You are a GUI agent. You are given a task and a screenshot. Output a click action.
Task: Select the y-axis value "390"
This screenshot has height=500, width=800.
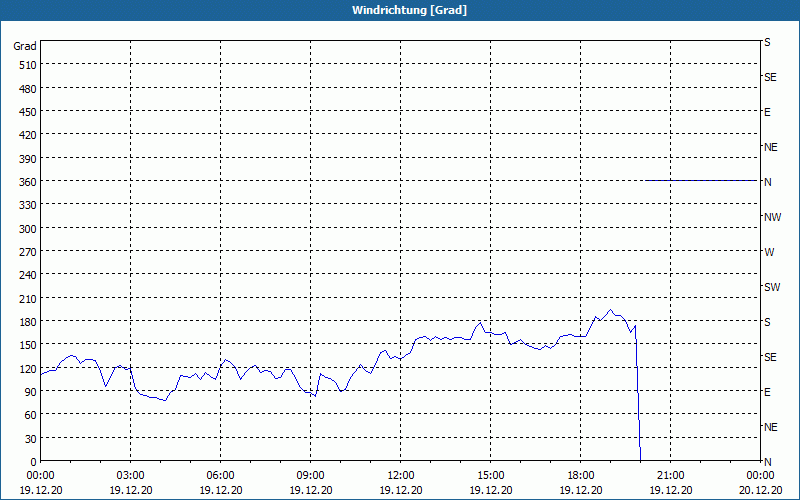click(28, 159)
